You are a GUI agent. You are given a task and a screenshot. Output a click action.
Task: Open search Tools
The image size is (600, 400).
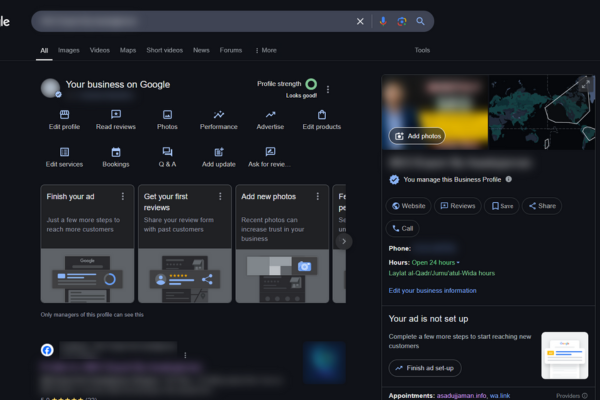click(422, 50)
